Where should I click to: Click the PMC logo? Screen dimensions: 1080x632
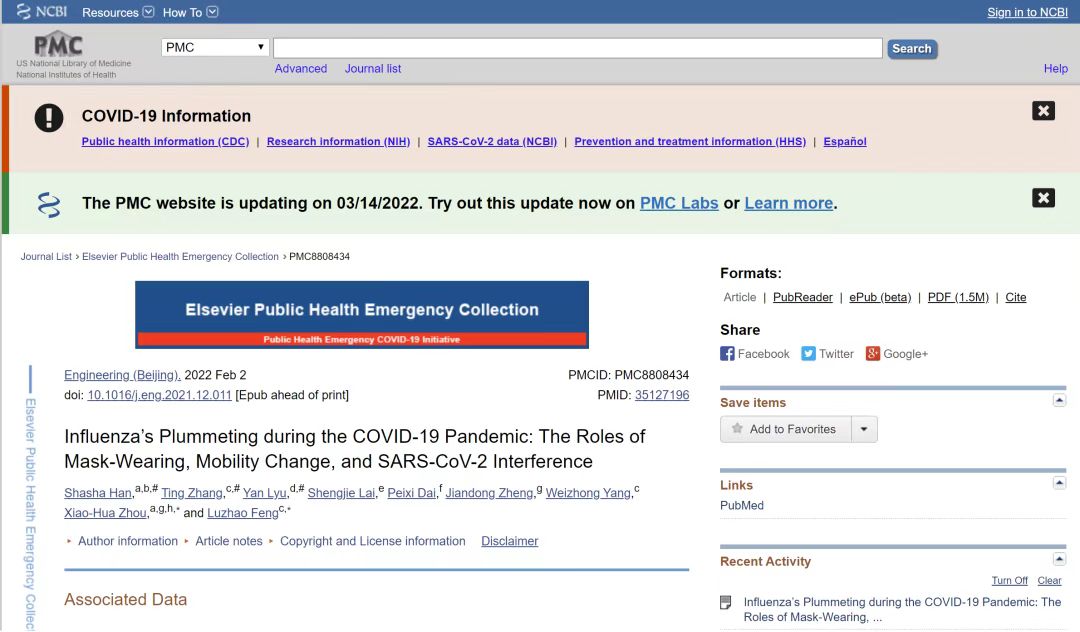click(58, 46)
